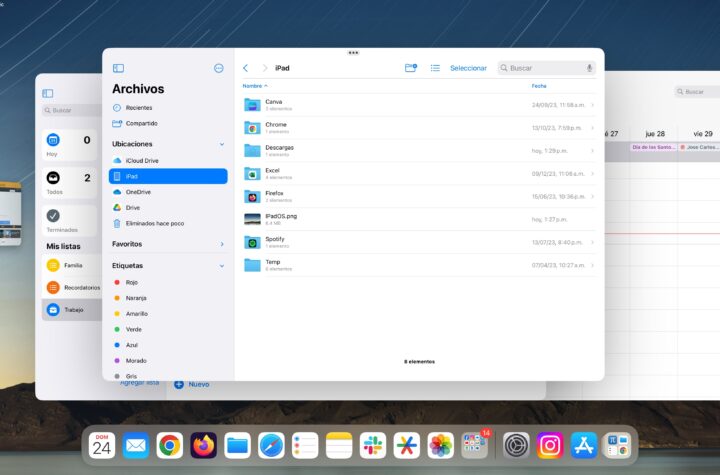
Task: Open Notes from the dock
Action: coord(339,445)
